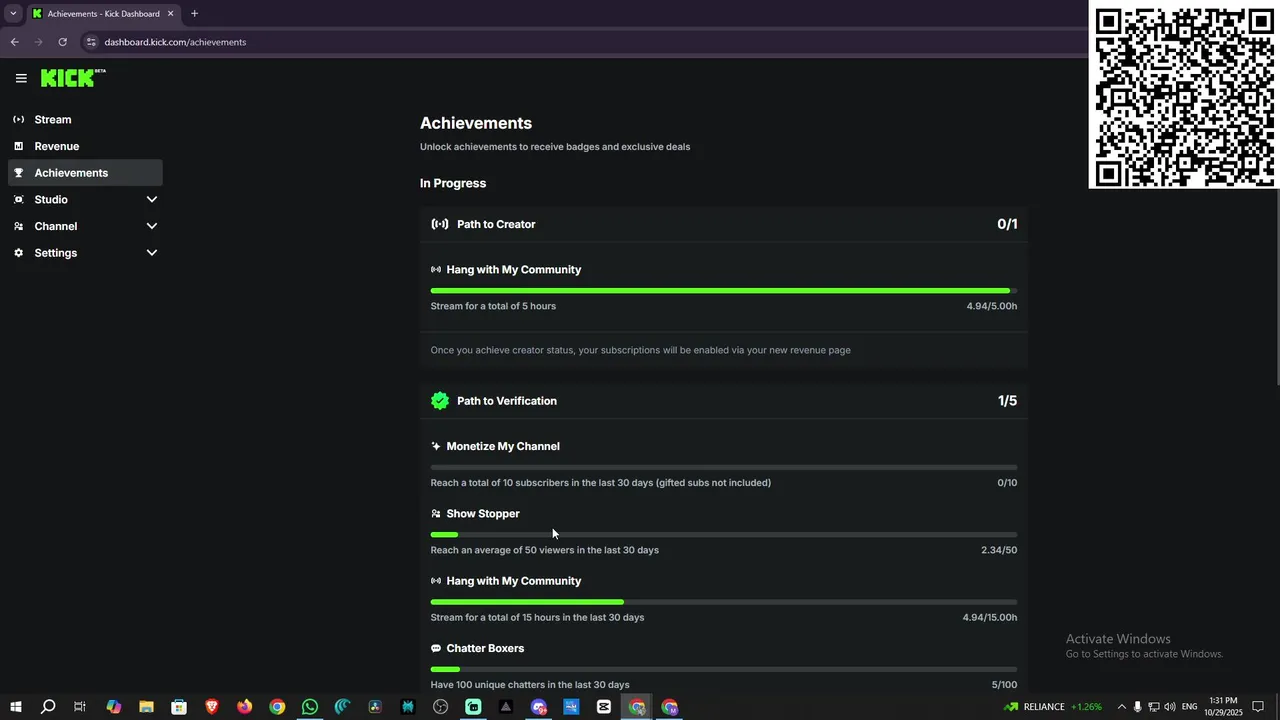The image size is (1280, 720).
Task: Click the browser address bar
Action: click(x=580, y=42)
